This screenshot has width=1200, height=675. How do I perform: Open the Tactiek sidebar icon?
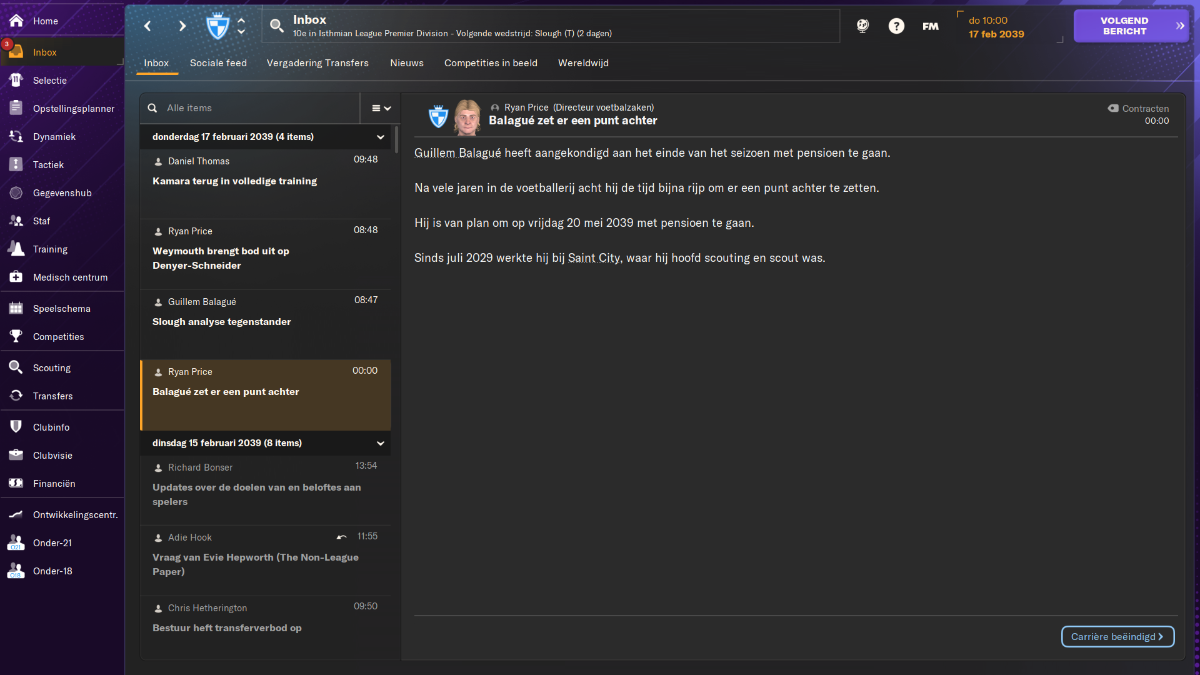(x=16, y=165)
